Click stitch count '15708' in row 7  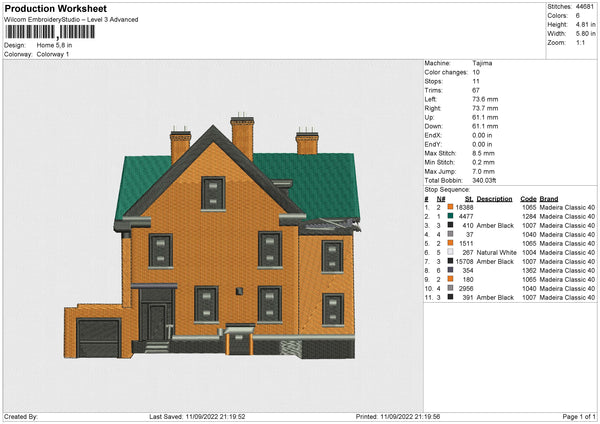[465, 261]
